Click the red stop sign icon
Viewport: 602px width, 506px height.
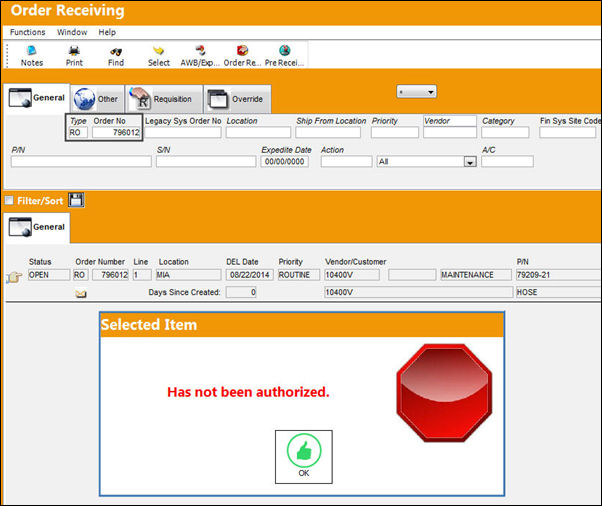tap(444, 393)
